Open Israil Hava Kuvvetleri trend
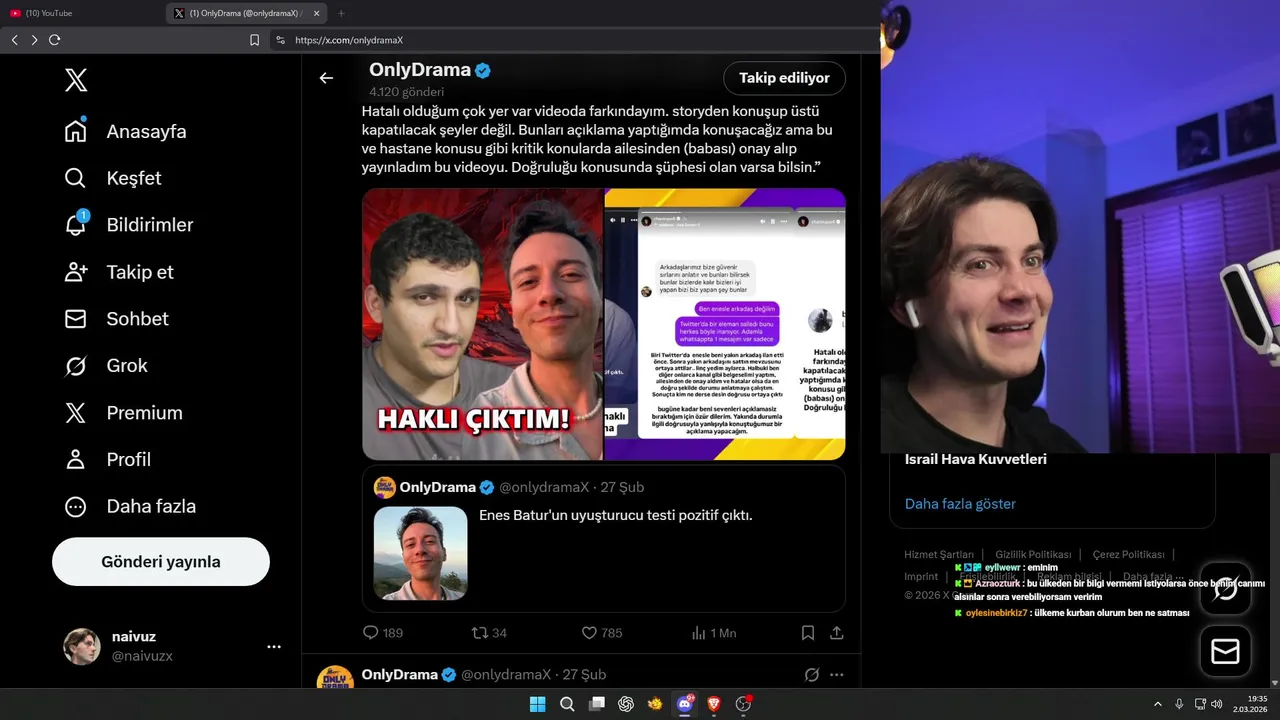The width and height of the screenshot is (1280, 720). click(x=976, y=460)
